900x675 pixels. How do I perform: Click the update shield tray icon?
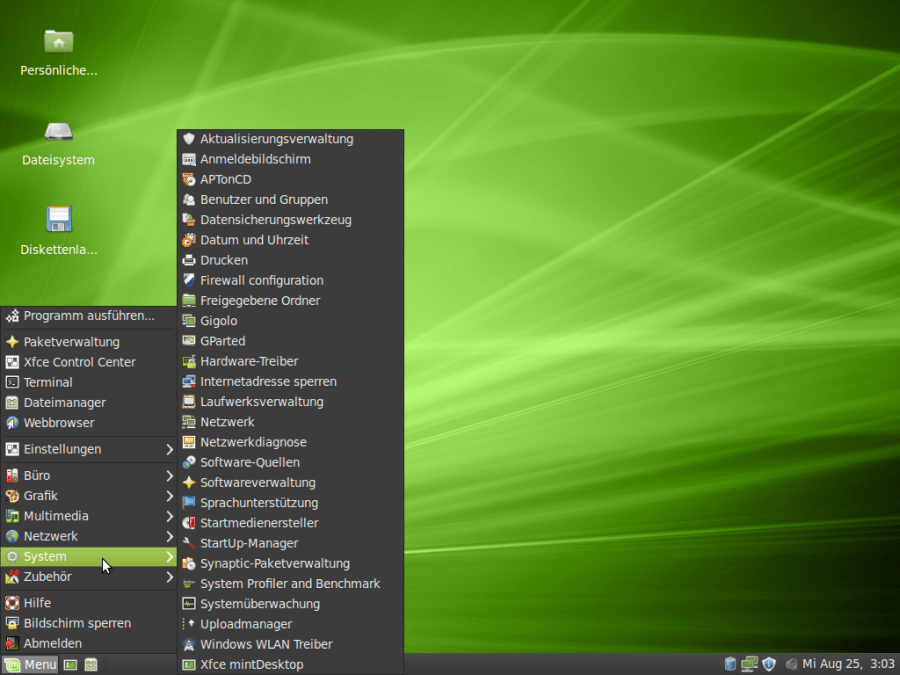point(768,664)
